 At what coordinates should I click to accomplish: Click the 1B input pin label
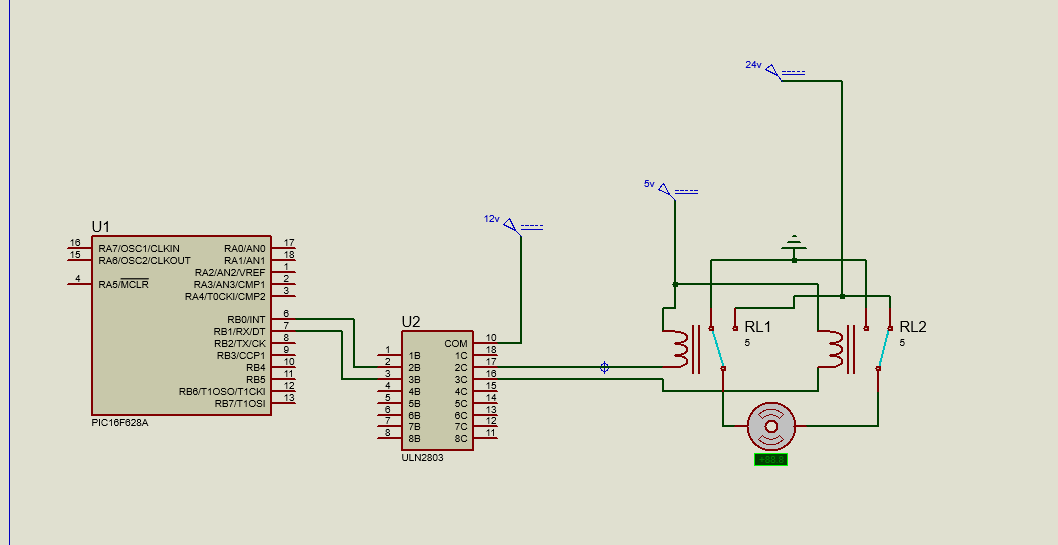click(x=415, y=355)
